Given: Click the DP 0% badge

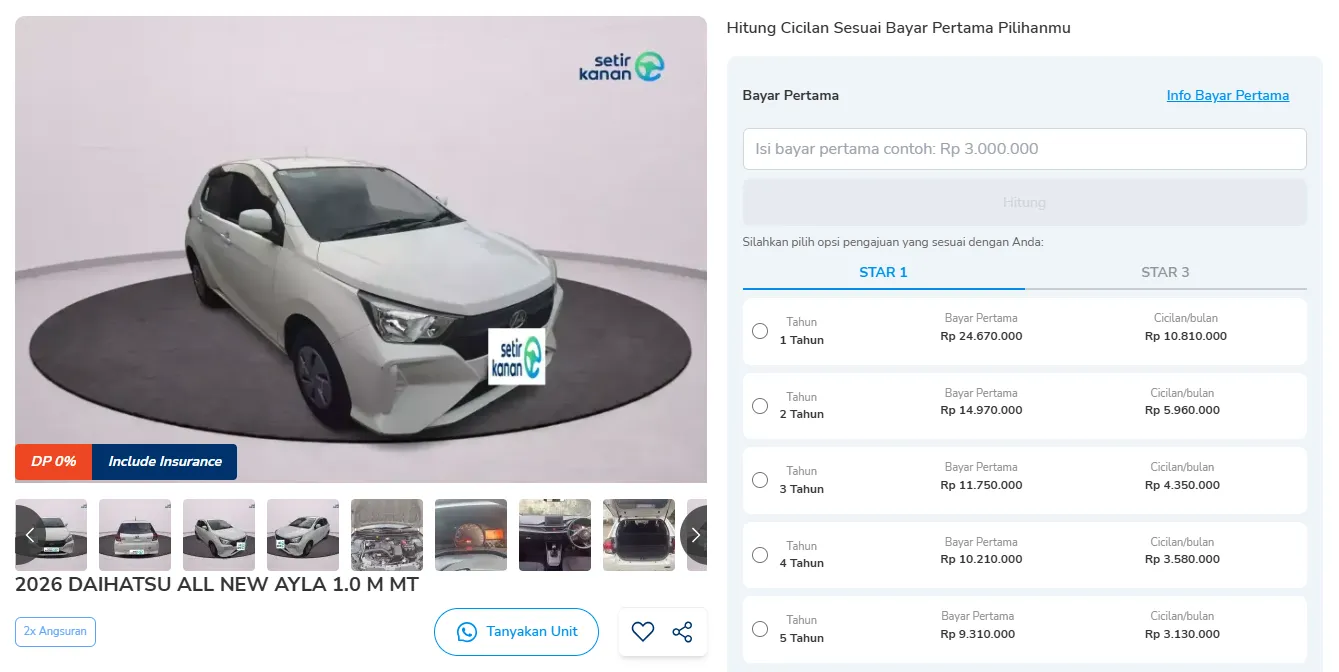Looking at the screenshot, I should (x=54, y=462).
